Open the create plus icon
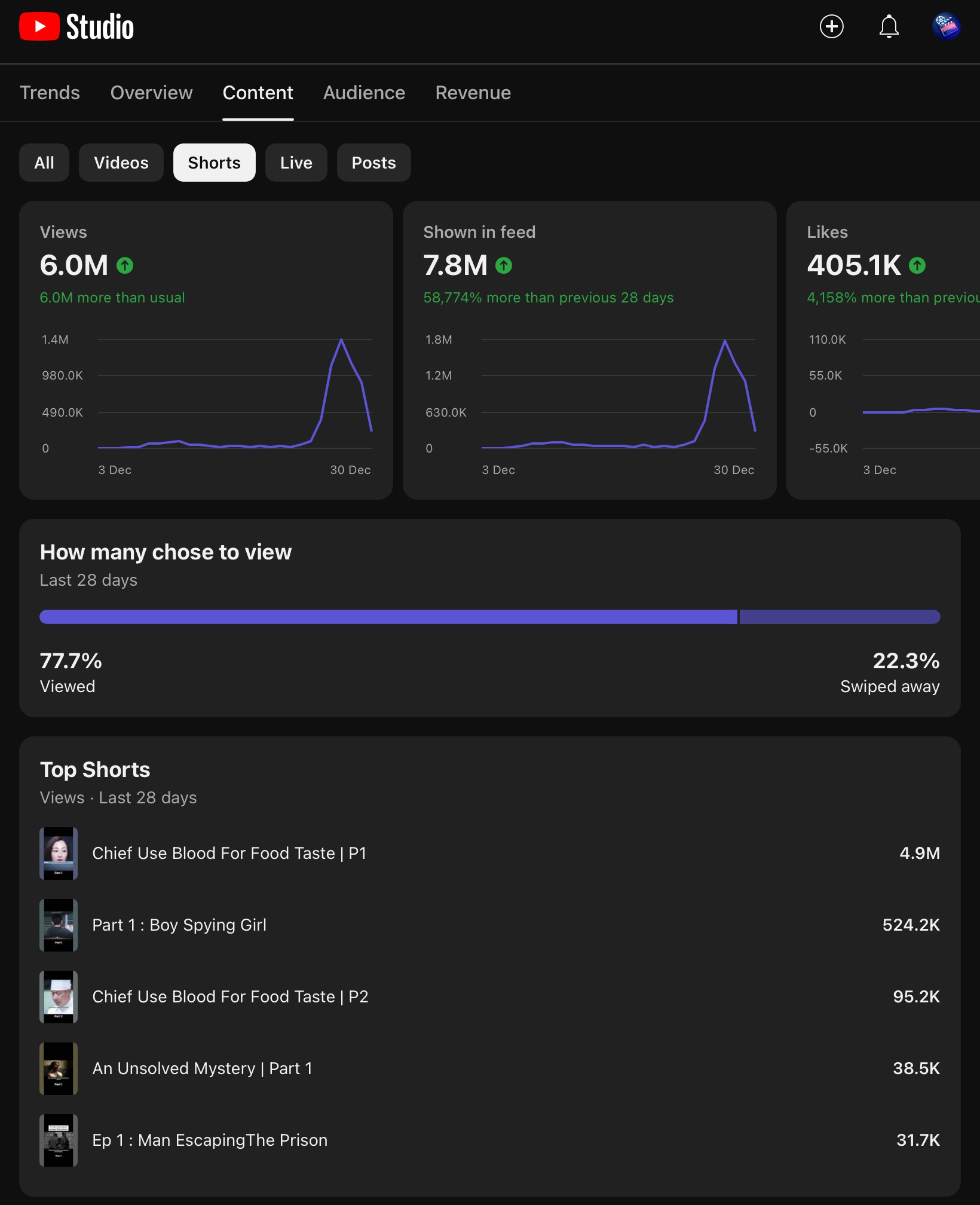 832,26
